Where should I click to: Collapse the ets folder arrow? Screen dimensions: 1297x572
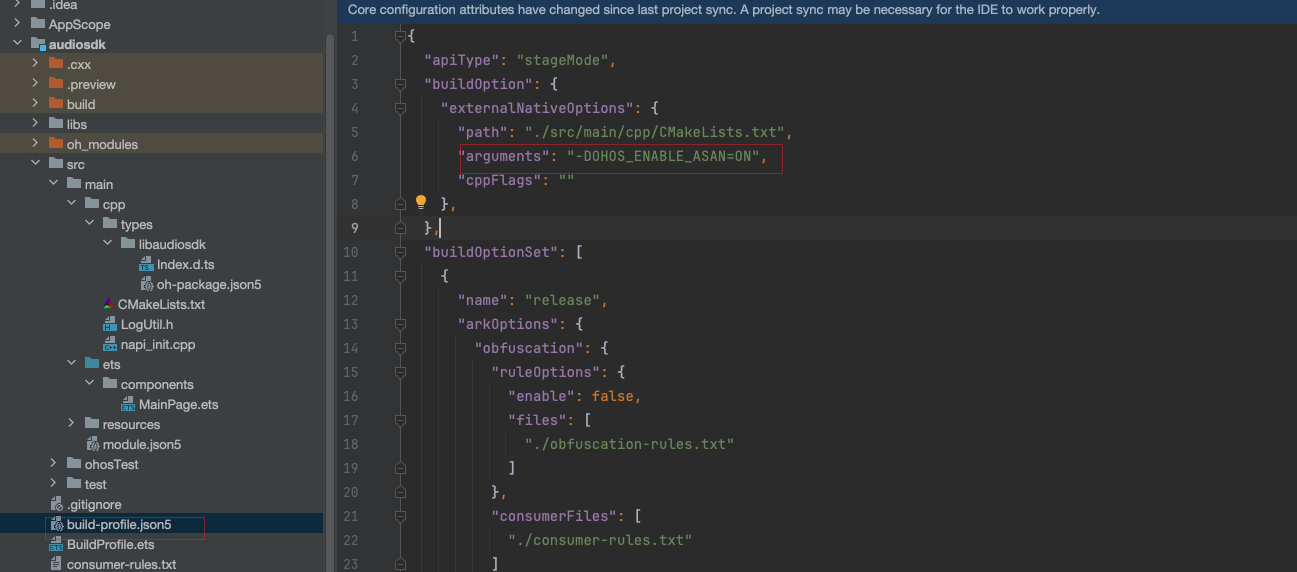(71, 364)
